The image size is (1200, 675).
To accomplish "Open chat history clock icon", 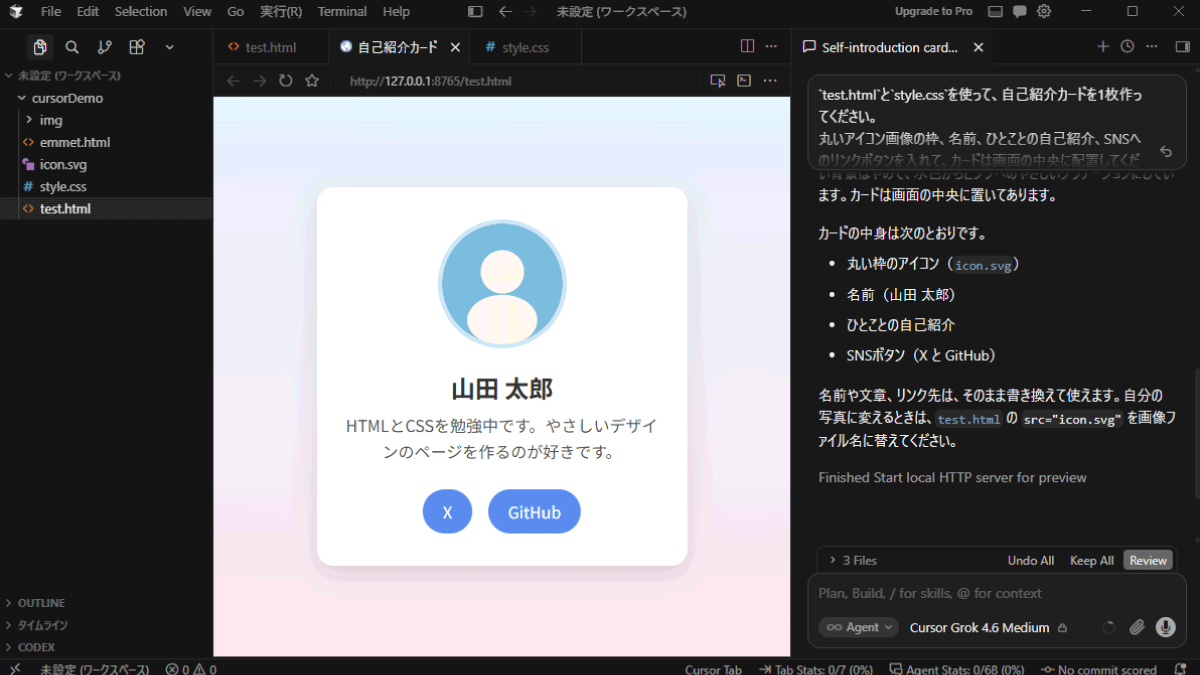I will point(1127,46).
